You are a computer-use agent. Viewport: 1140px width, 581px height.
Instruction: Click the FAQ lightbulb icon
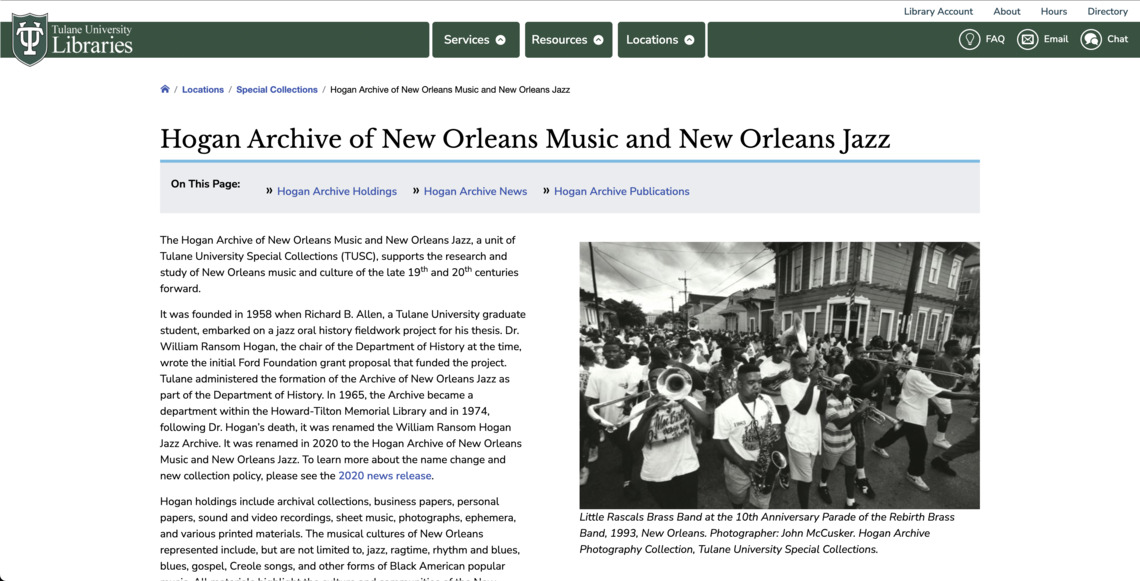(969, 39)
